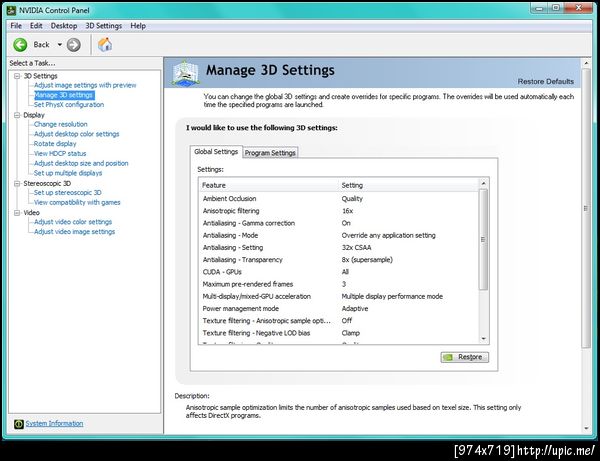The image size is (600, 461).
Task: Open Rotate display task
Action: click(55, 144)
